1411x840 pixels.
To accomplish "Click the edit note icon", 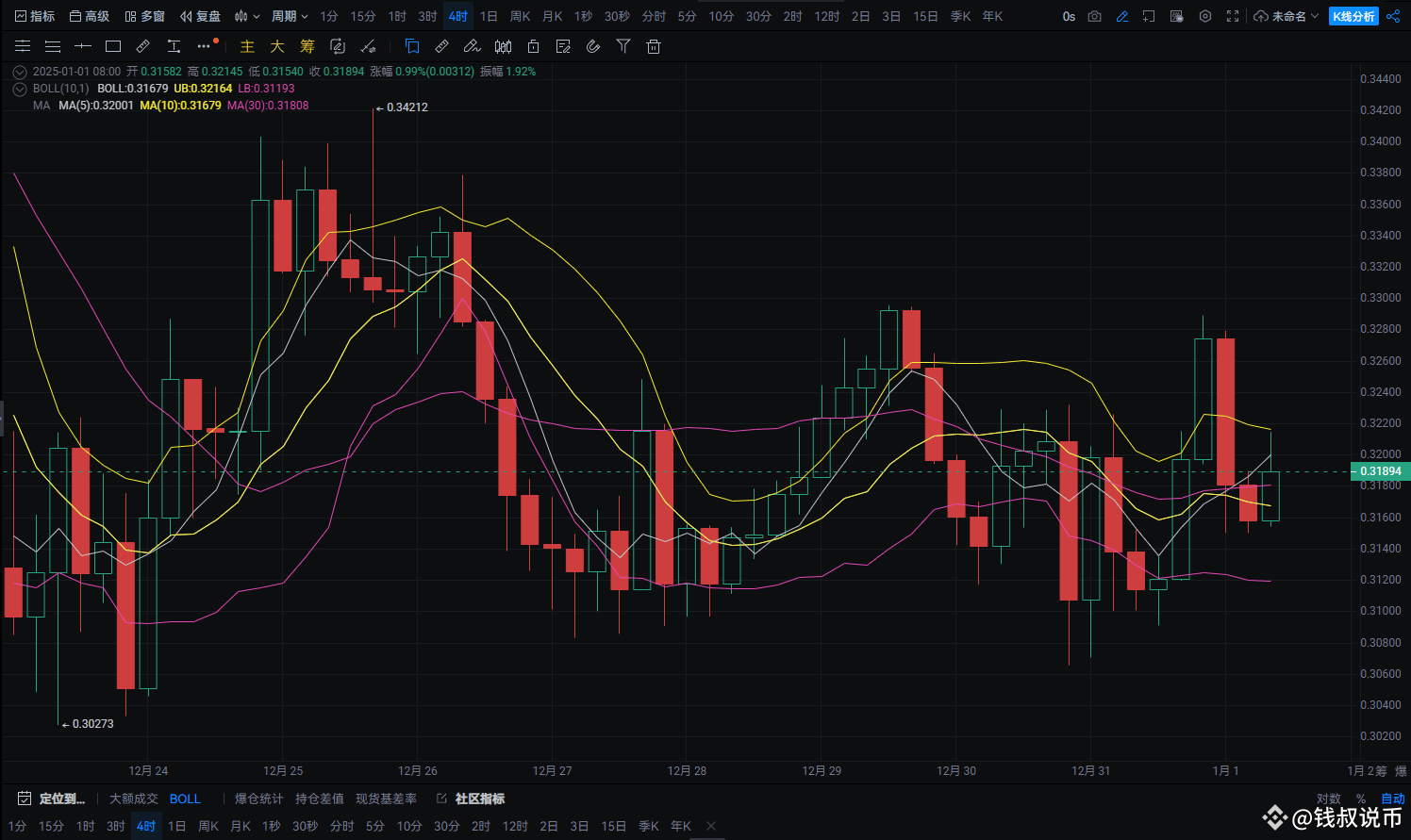I will point(563,46).
